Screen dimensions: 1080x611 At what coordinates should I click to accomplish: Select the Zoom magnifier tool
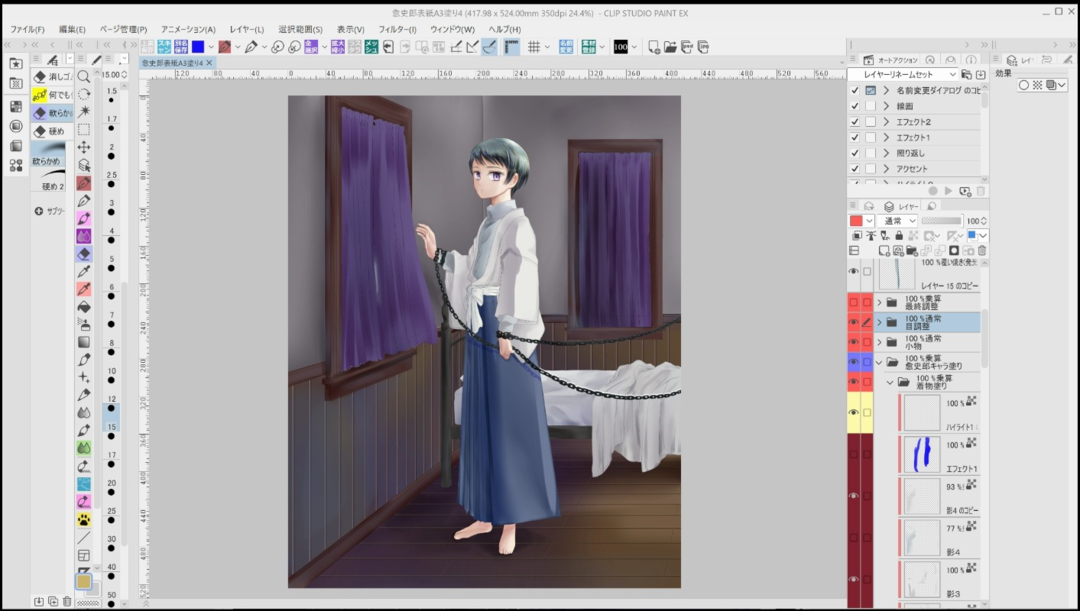point(84,76)
